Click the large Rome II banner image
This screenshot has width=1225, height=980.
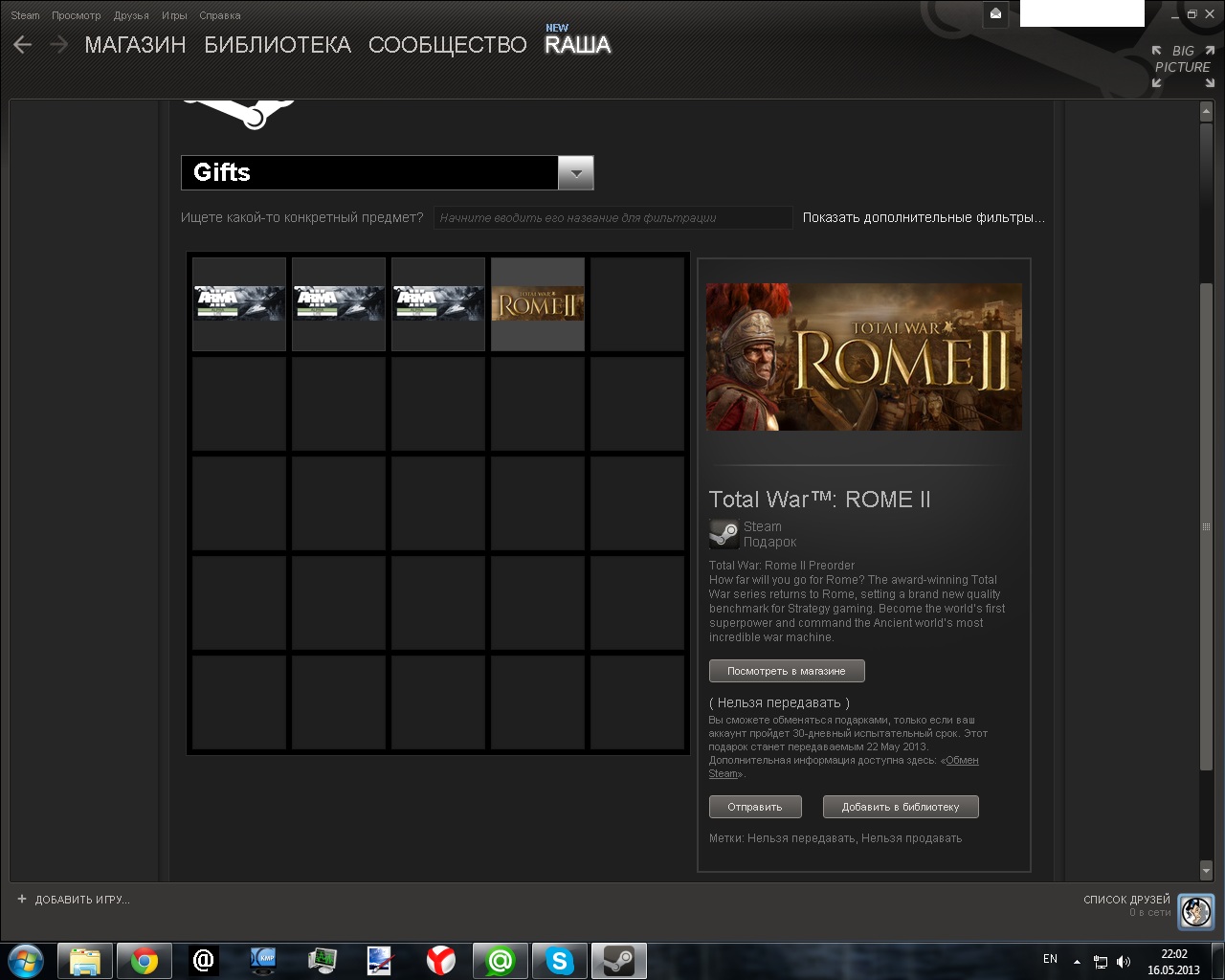[864, 357]
